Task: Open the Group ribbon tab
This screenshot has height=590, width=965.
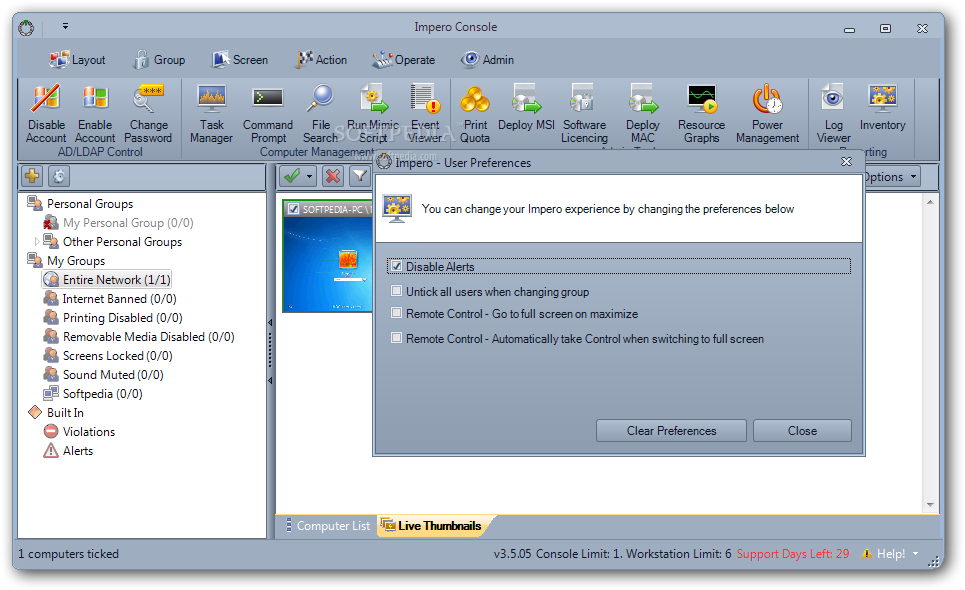Action: click(159, 60)
